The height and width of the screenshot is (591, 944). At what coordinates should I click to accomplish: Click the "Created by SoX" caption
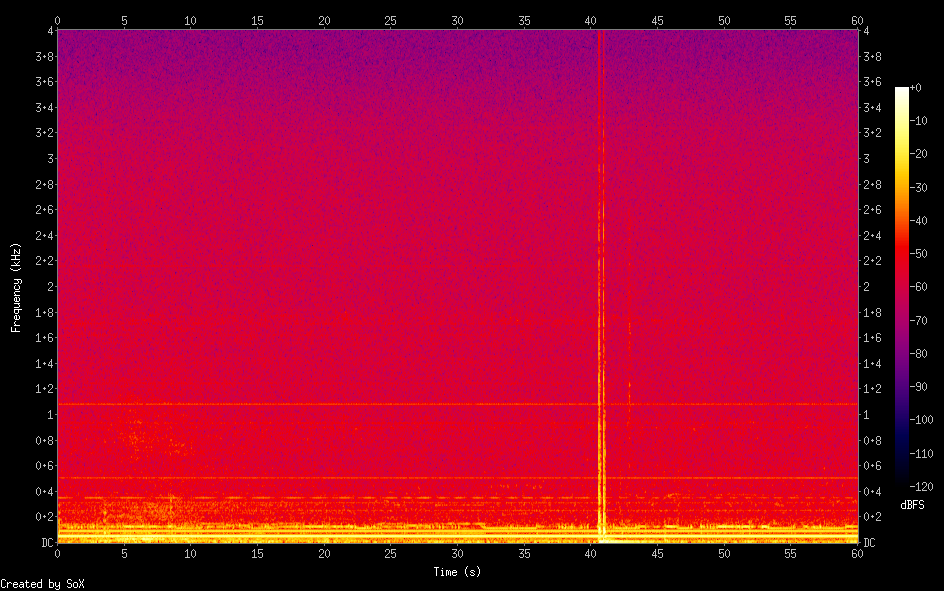coord(42,584)
